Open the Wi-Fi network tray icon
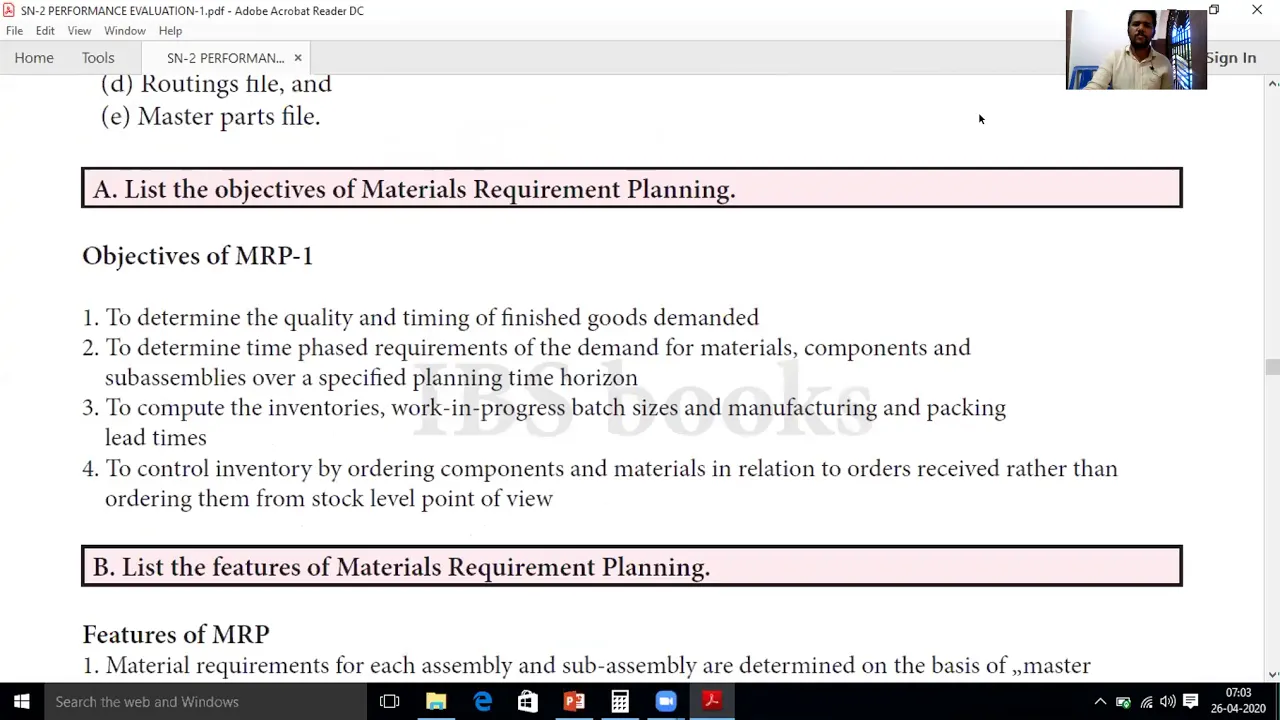This screenshot has height=720, width=1280. pos(1146,702)
